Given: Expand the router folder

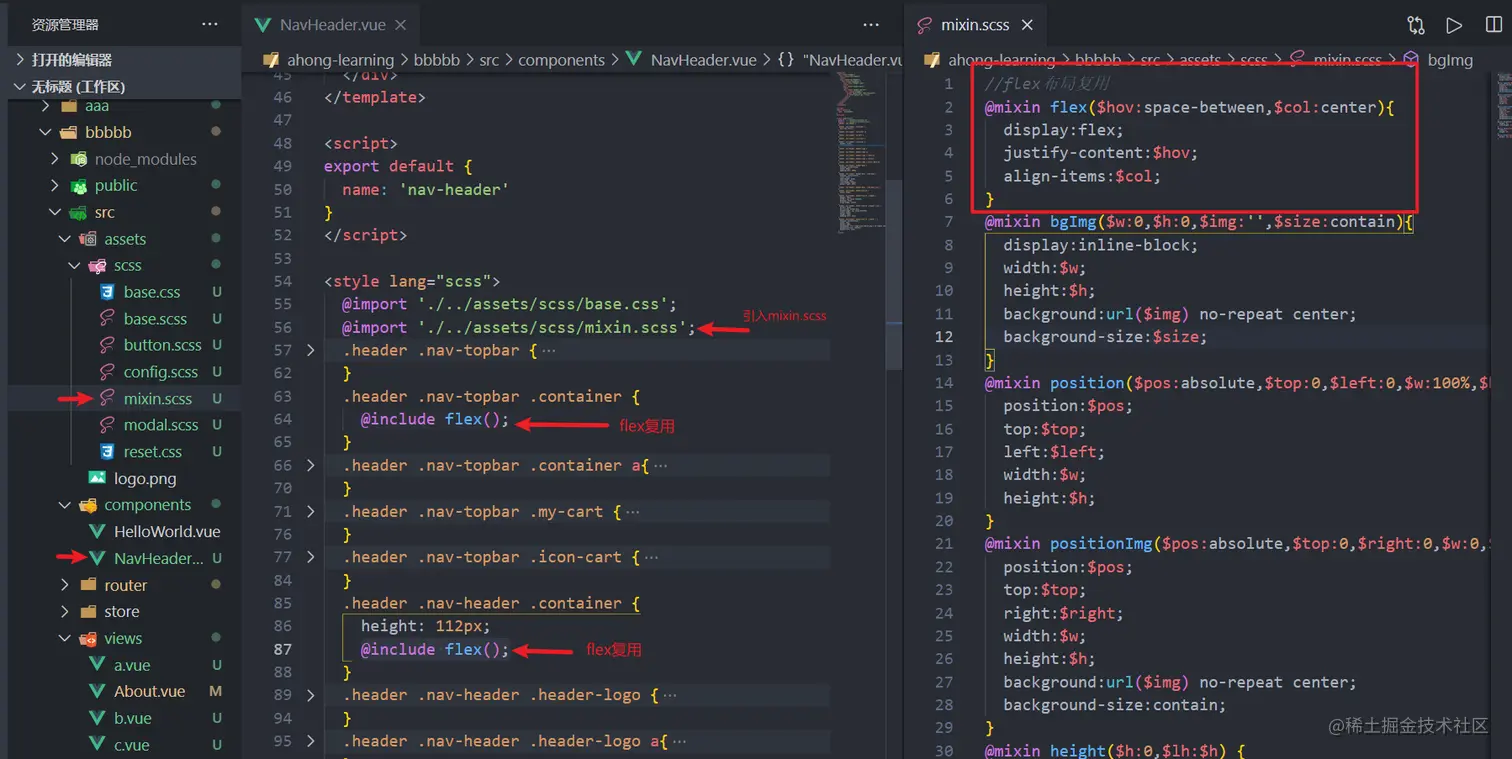Looking at the screenshot, I should click(x=65, y=585).
